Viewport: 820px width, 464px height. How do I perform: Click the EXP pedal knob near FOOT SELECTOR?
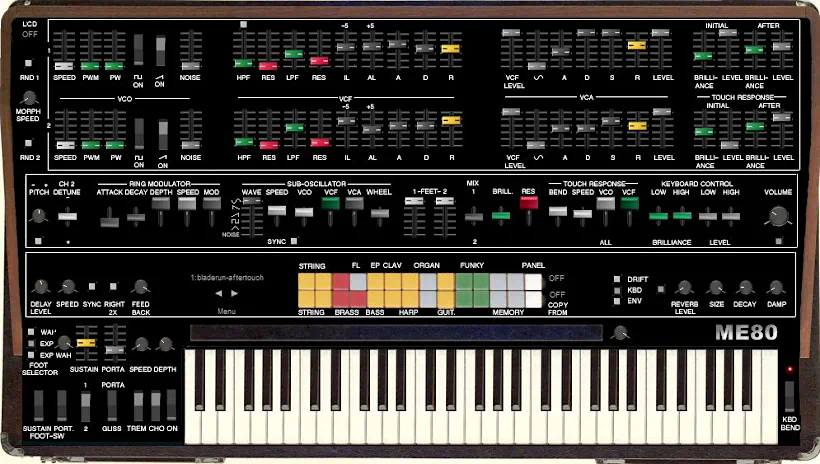[x=64, y=343]
